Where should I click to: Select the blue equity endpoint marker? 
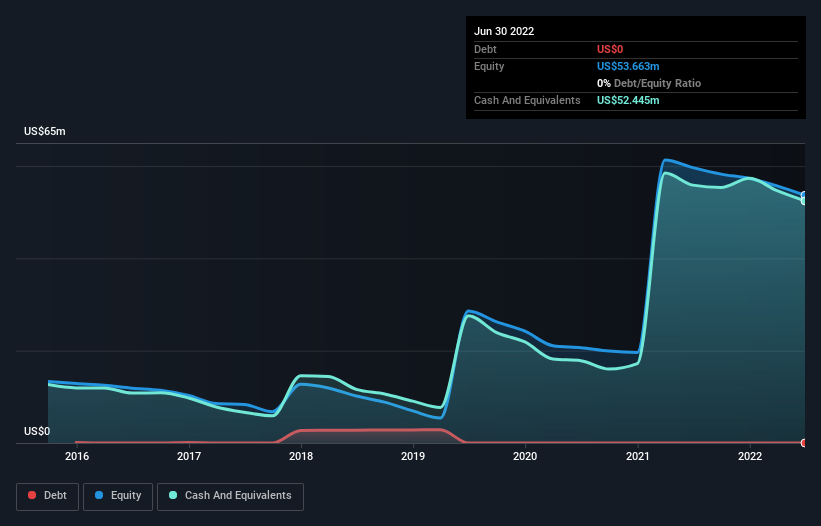coord(804,195)
